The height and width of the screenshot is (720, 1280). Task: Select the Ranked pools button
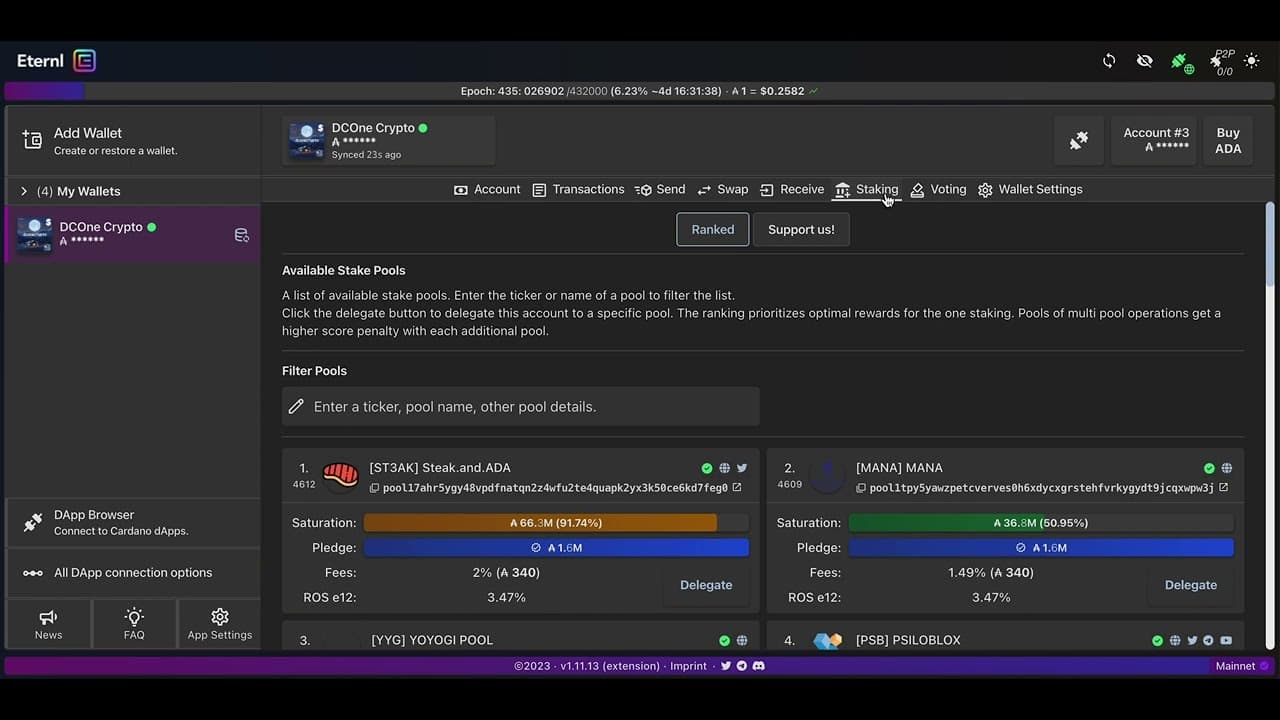coord(713,229)
